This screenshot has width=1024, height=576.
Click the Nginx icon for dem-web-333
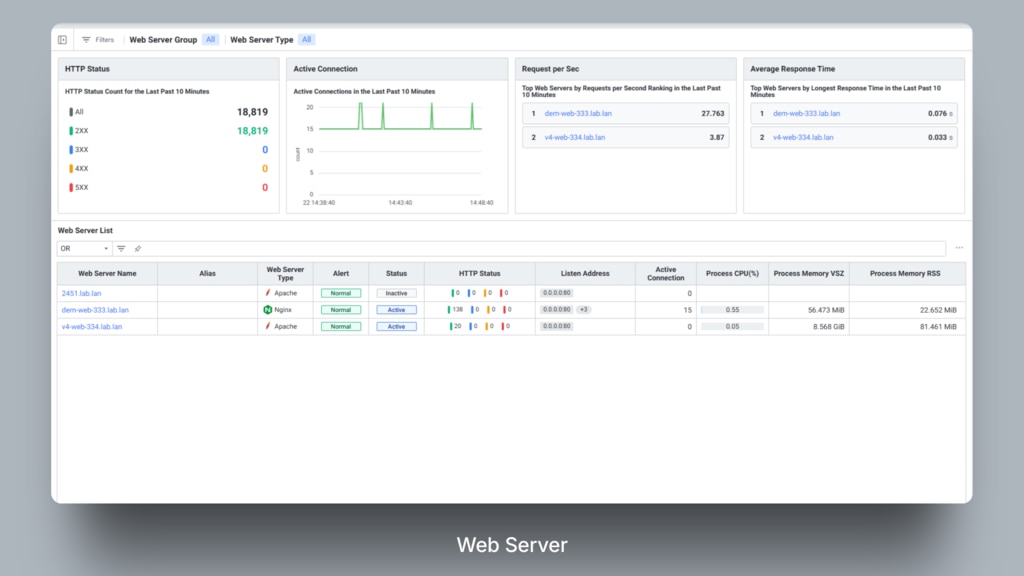[x=268, y=310]
